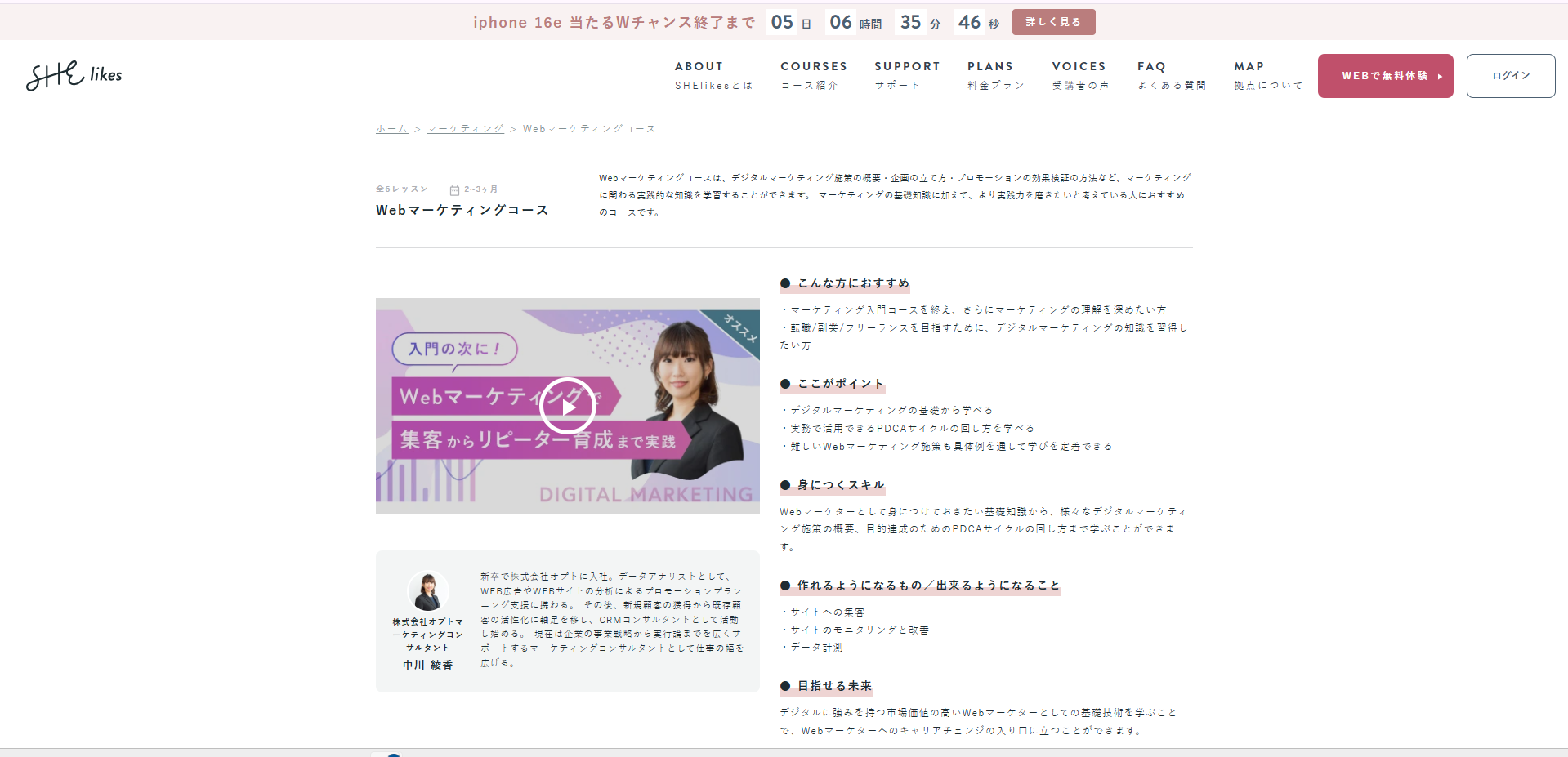Click the ・サイトのモニタリングと改善 bullet

[855, 630]
